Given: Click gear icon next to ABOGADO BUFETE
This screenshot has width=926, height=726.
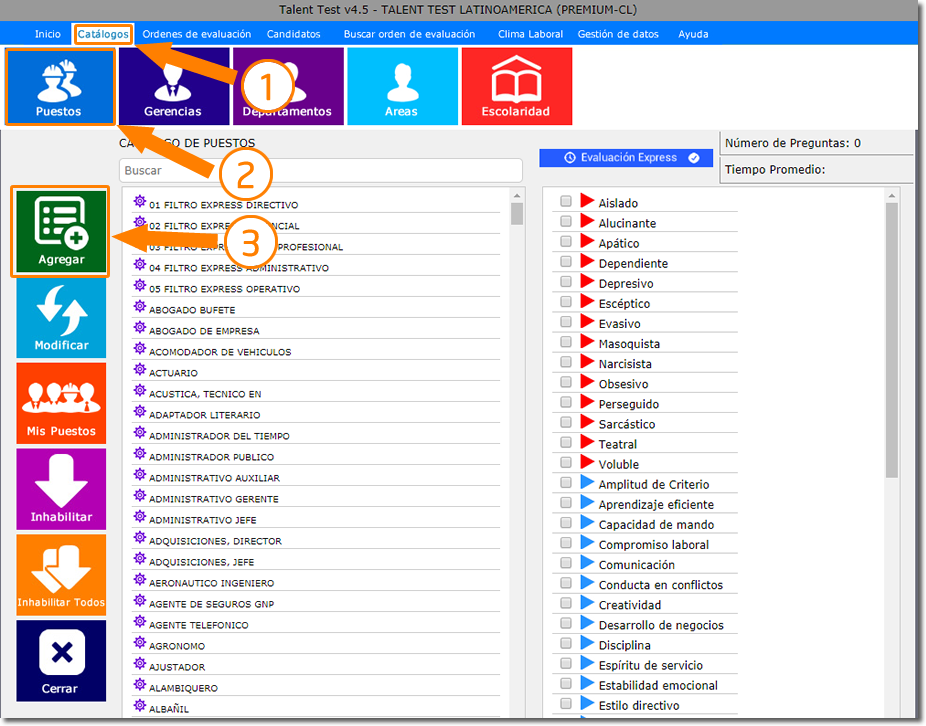Looking at the screenshot, I should coord(139,307).
